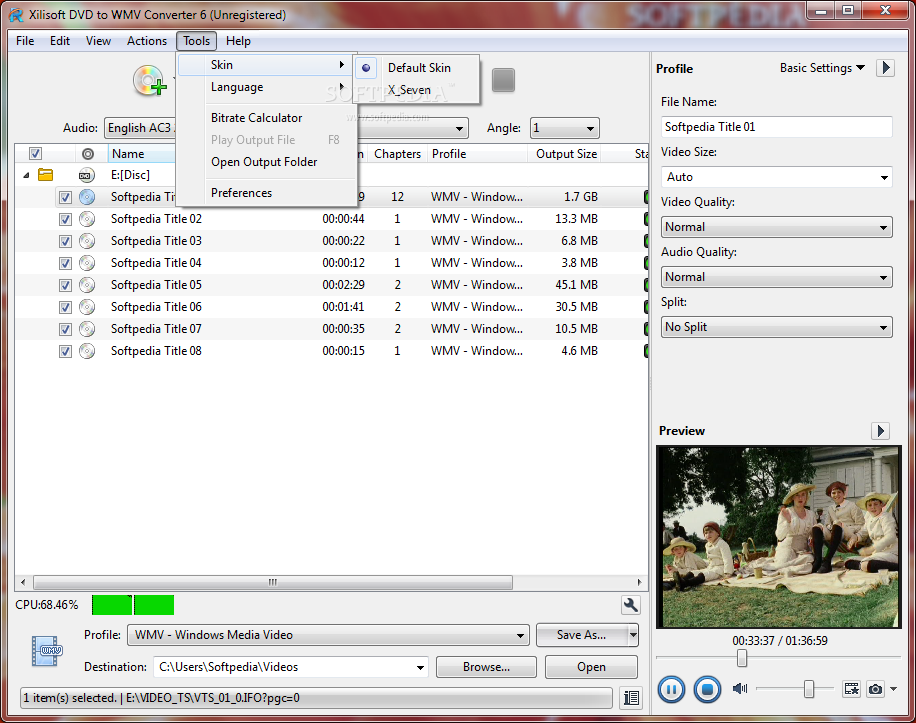
Task: Expand the Preview panel arrow button
Action: coord(880,431)
